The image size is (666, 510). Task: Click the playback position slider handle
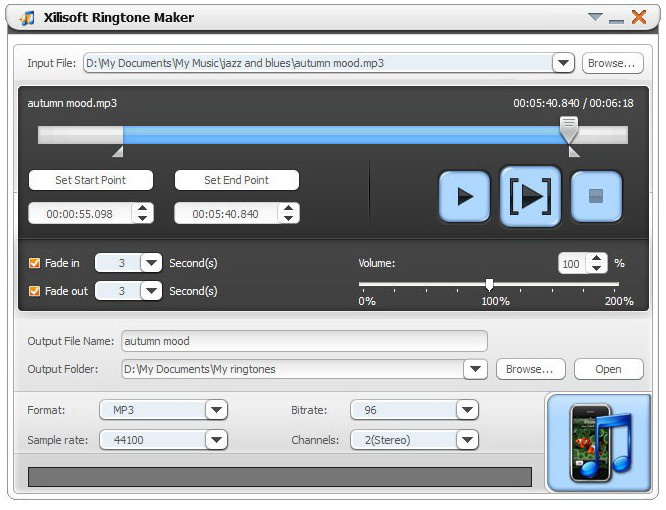(x=569, y=130)
